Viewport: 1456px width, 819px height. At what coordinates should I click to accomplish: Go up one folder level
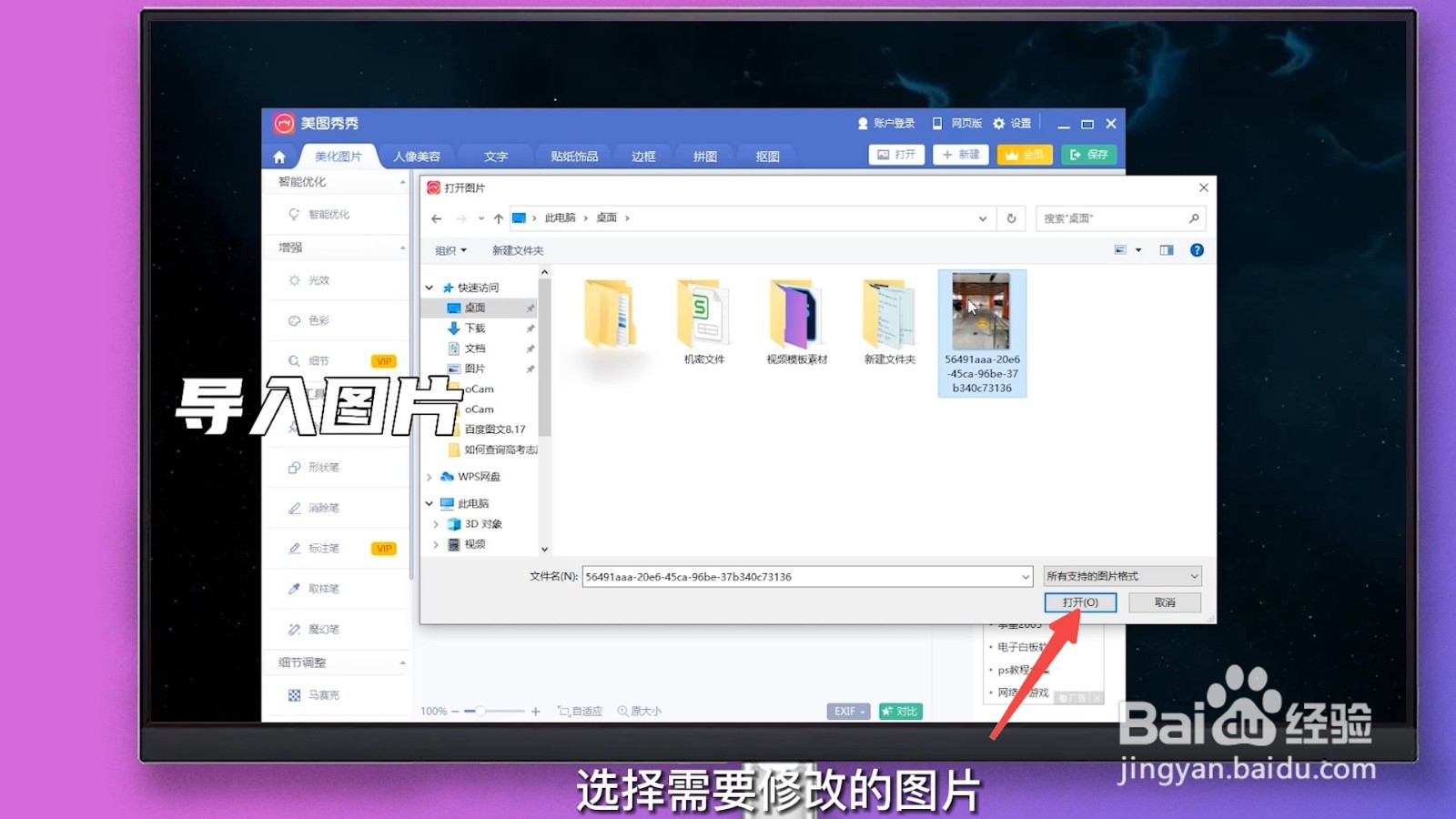point(498,218)
